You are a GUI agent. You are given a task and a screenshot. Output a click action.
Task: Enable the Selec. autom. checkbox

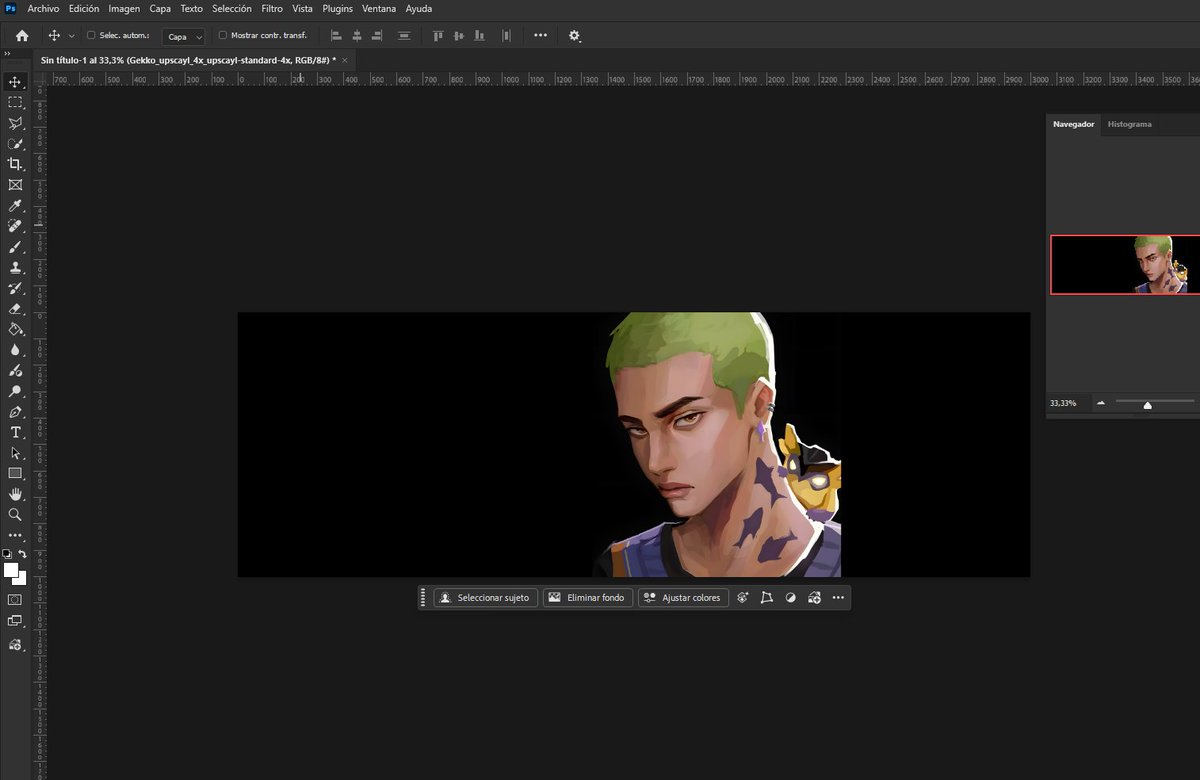(91, 35)
